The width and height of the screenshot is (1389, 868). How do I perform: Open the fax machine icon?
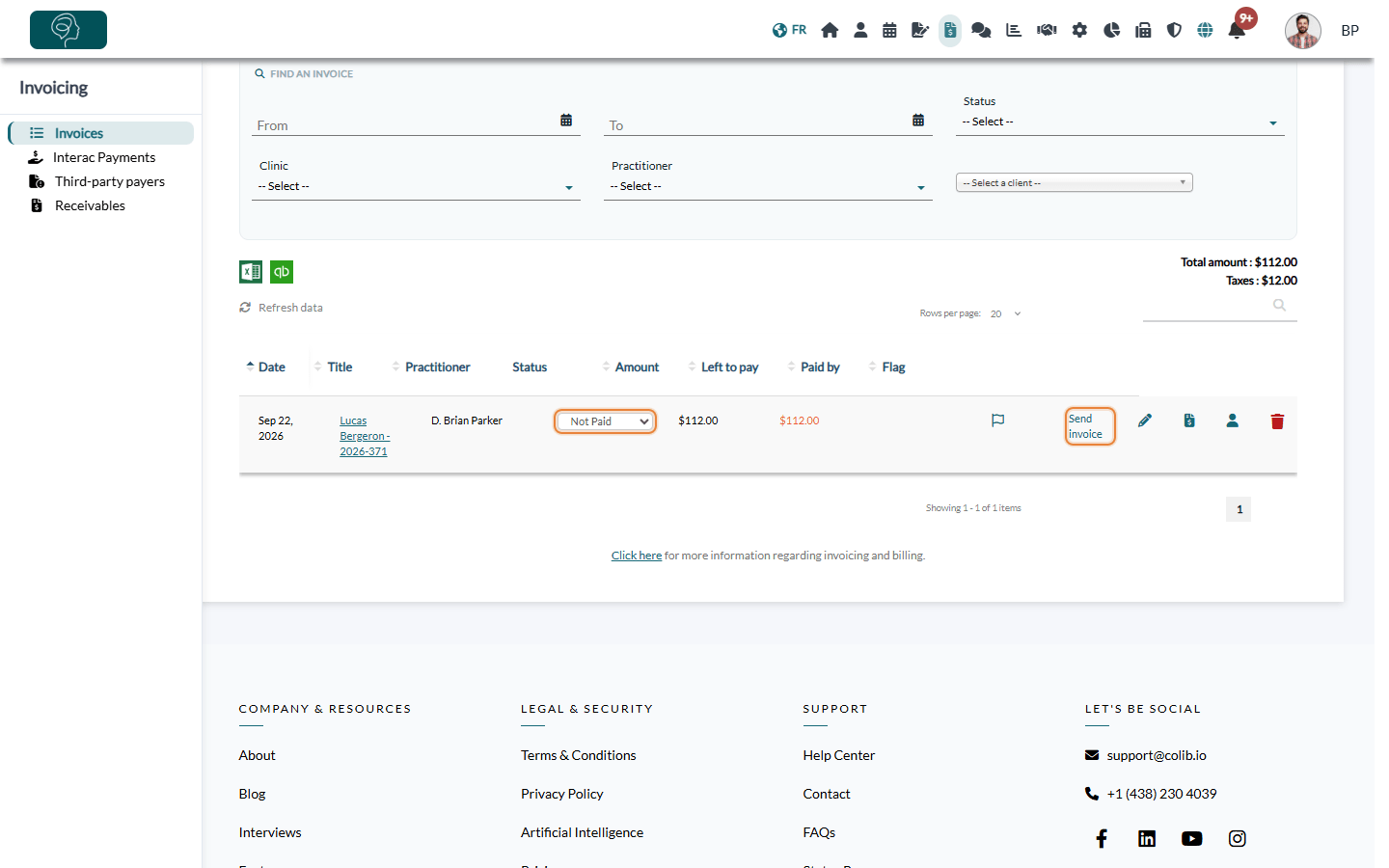pyautogui.click(x=1143, y=30)
